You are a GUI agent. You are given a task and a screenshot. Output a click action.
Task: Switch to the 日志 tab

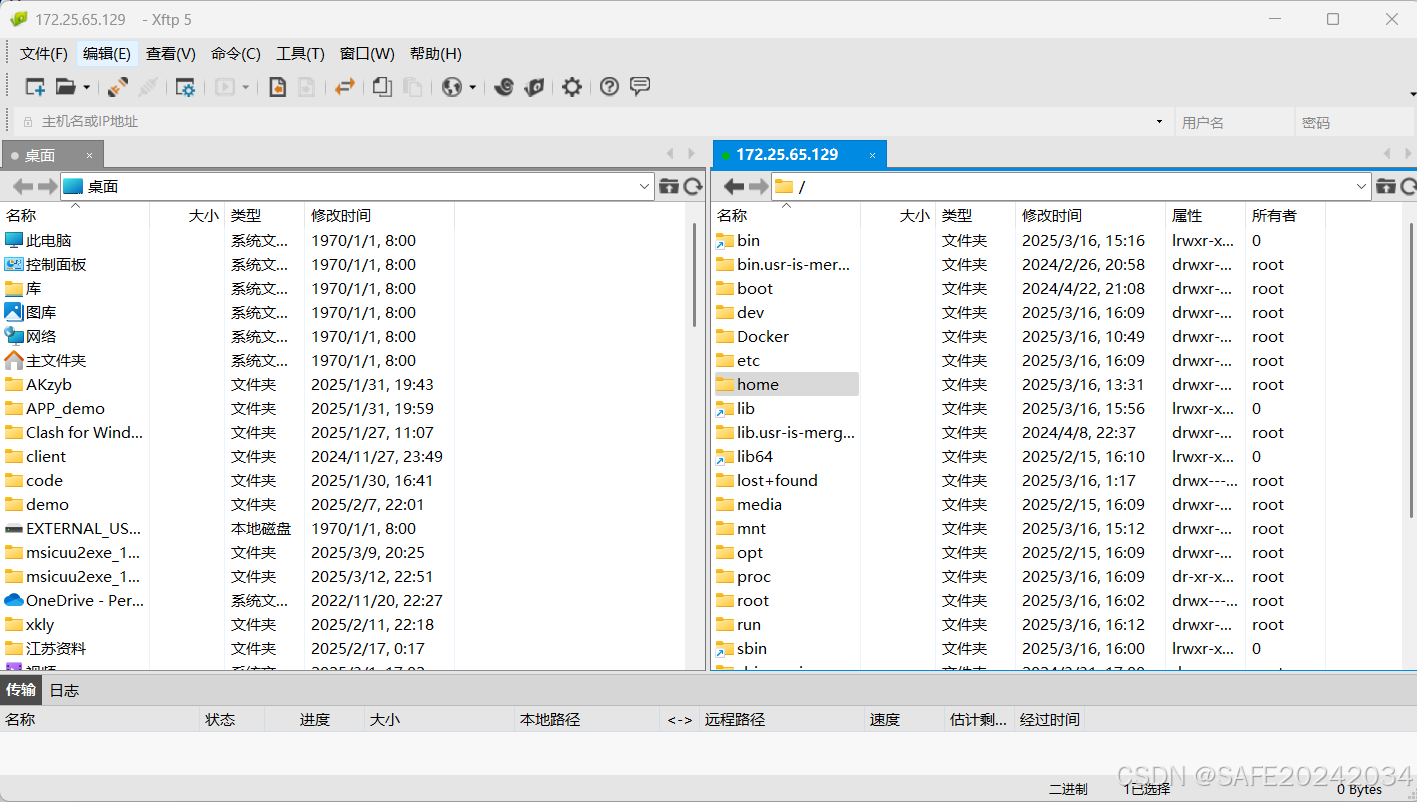(63, 689)
